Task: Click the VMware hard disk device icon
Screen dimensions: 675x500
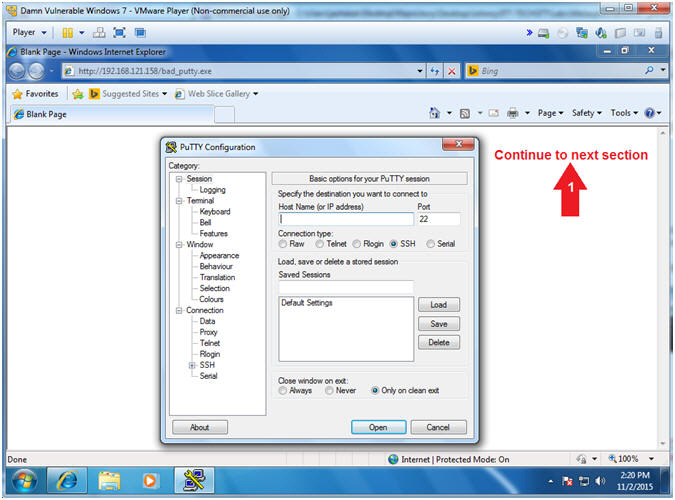Action: pyautogui.click(x=544, y=33)
